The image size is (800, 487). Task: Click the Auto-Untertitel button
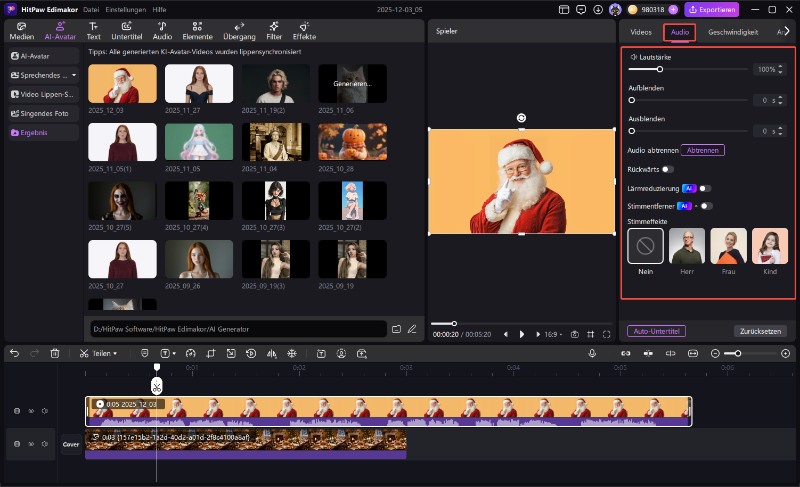point(656,331)
